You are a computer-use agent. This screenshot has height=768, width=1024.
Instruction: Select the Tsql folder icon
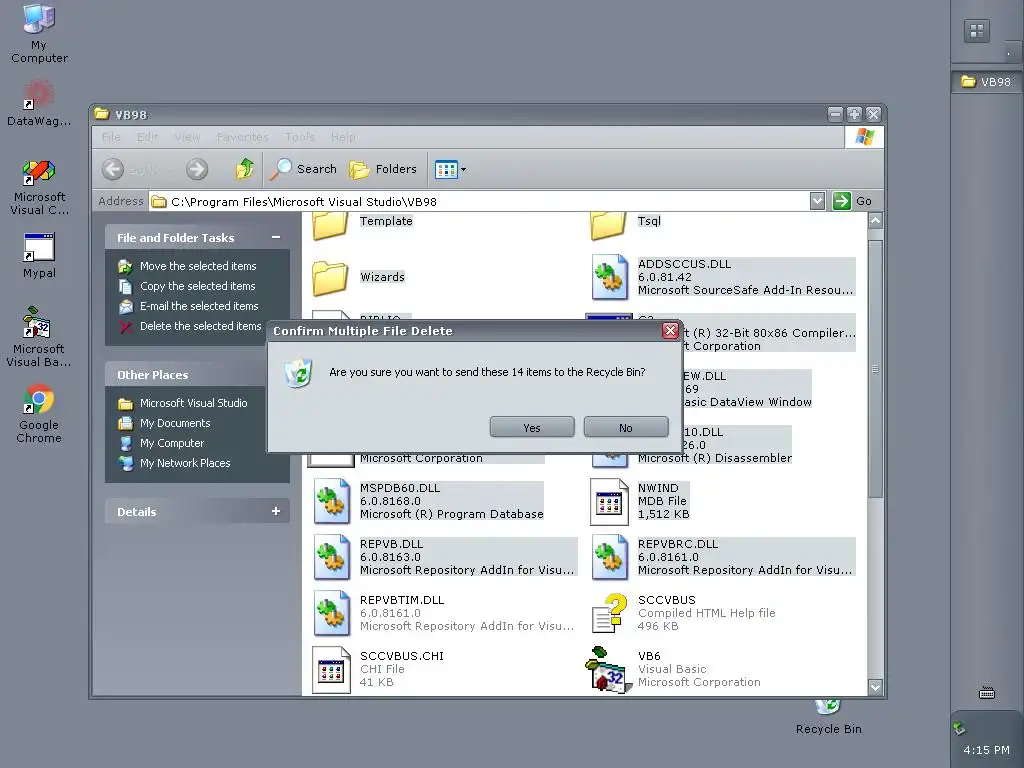point(608,225)
